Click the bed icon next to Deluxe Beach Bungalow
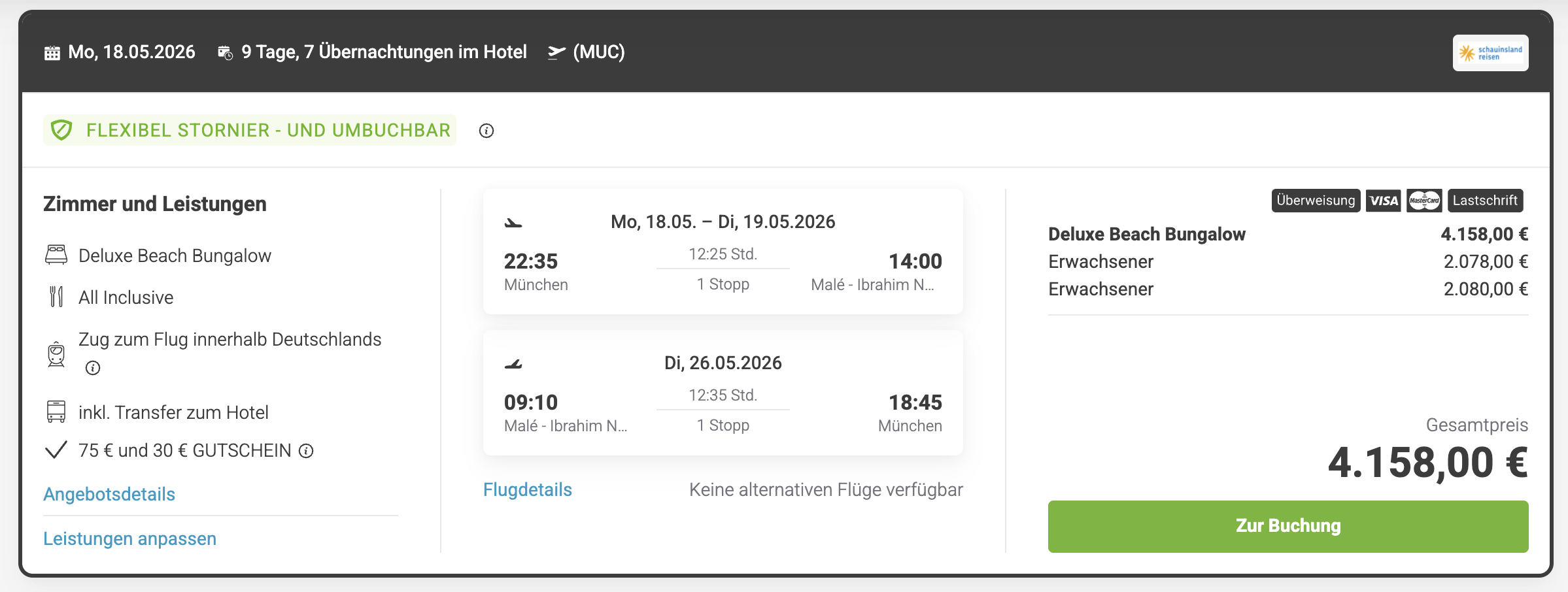The image size is (1568, 592). click(x=56, y=255)
